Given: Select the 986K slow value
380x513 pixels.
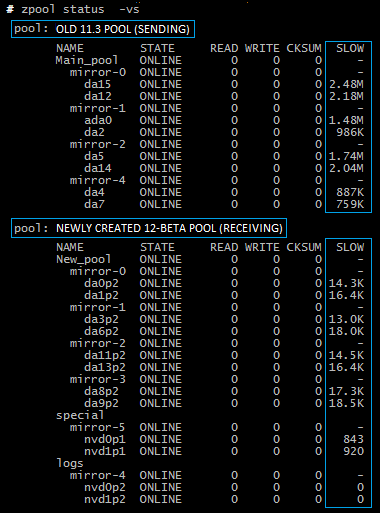Looking at the screenshot, I should pyautogui.click(x=350, y=132).
